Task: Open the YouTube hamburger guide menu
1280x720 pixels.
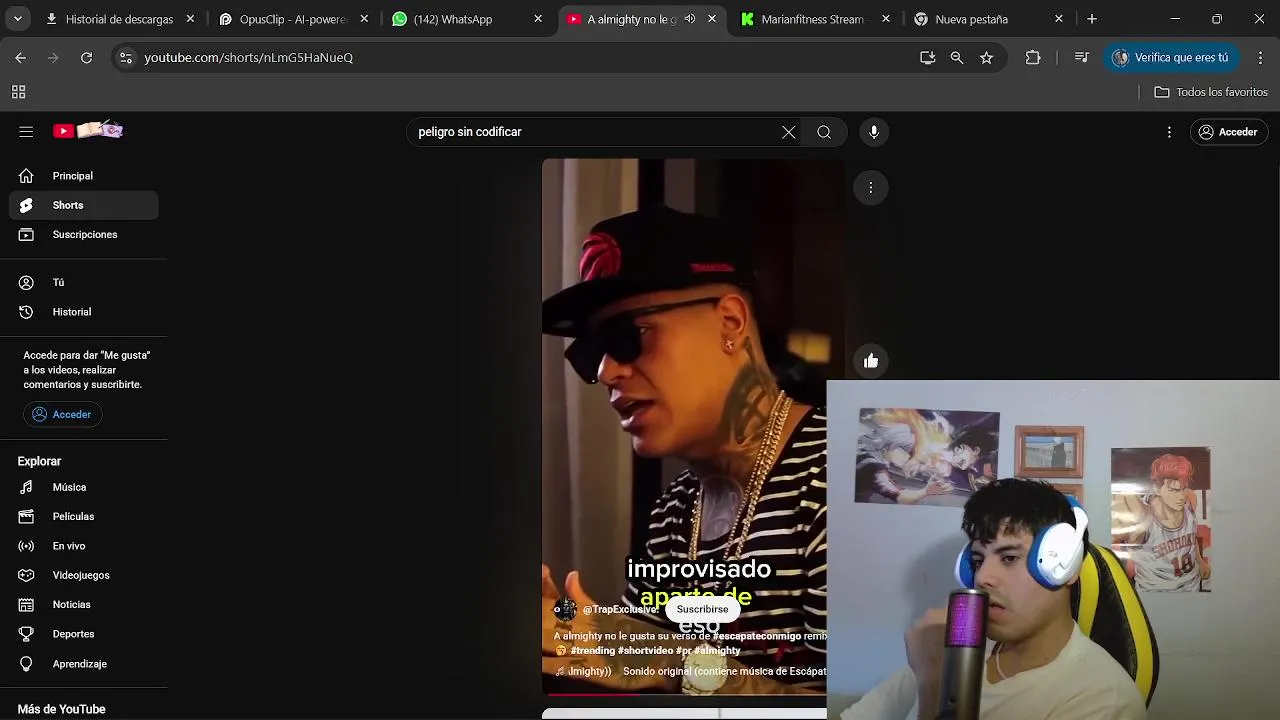Action: point(26,131)
